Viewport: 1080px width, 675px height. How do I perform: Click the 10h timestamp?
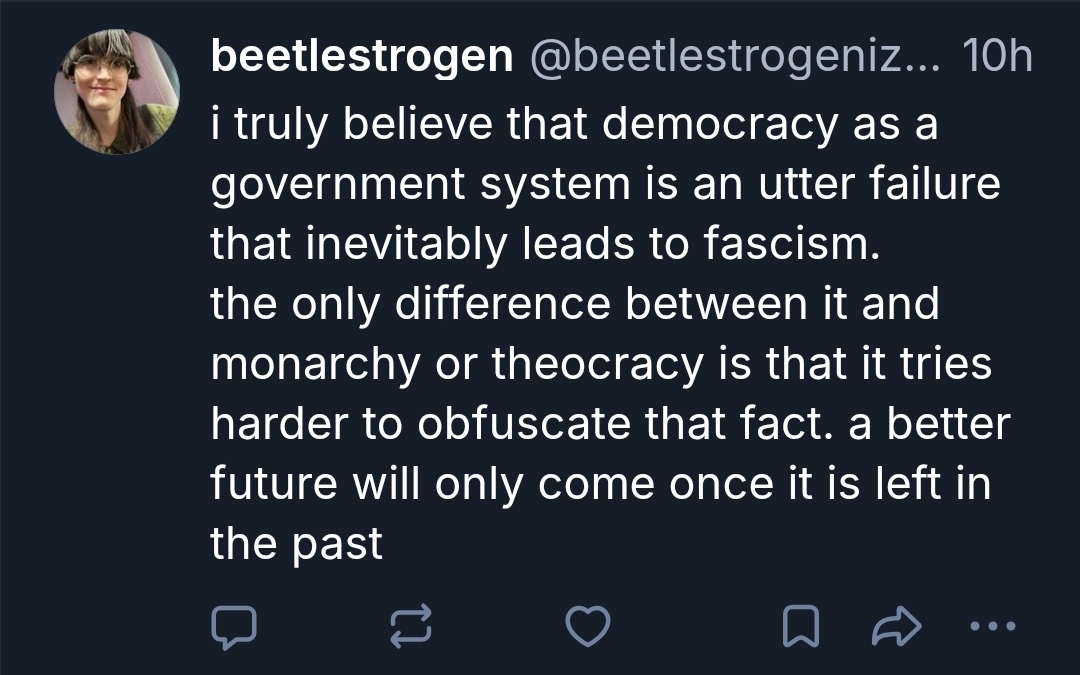pyautogui.click(x=995, y=59)
